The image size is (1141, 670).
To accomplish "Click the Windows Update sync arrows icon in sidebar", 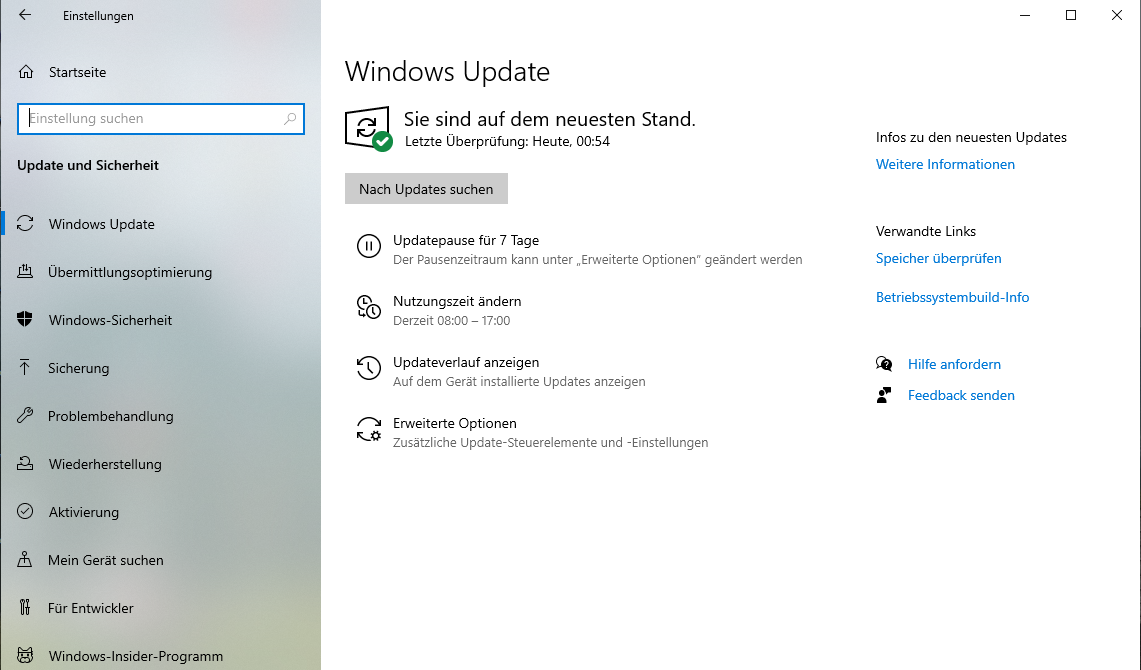I will (25, 223).
